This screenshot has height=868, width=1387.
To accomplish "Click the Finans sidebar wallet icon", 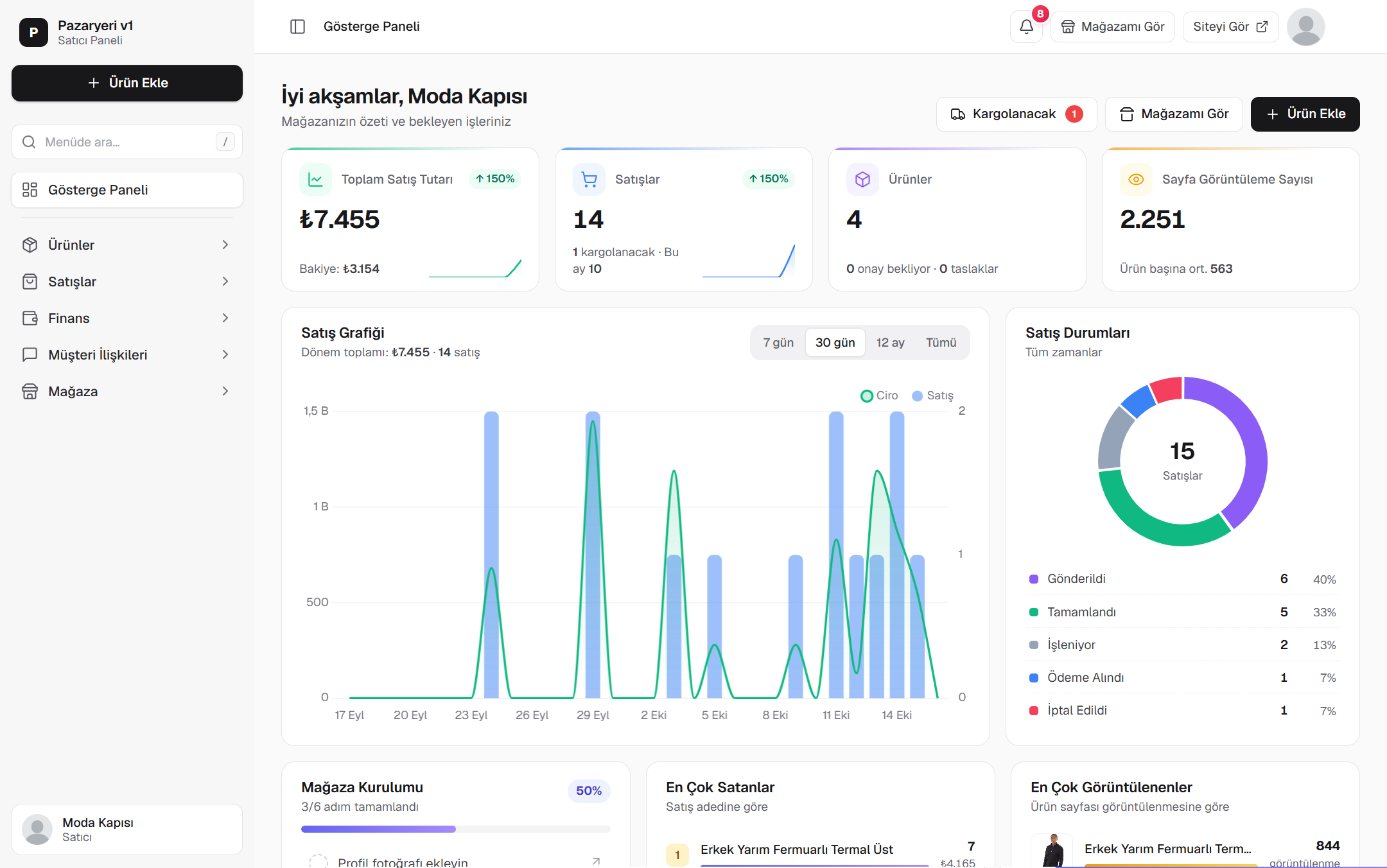I will click(x=30, y=318).
